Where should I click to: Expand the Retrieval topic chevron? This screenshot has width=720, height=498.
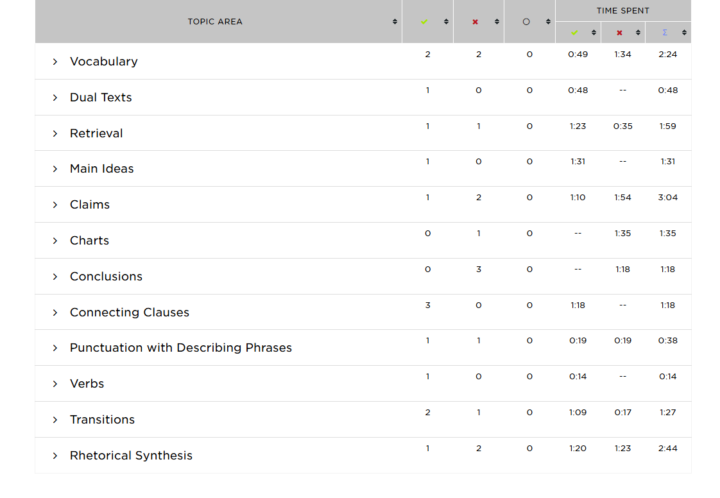click(x=55, y=134)
